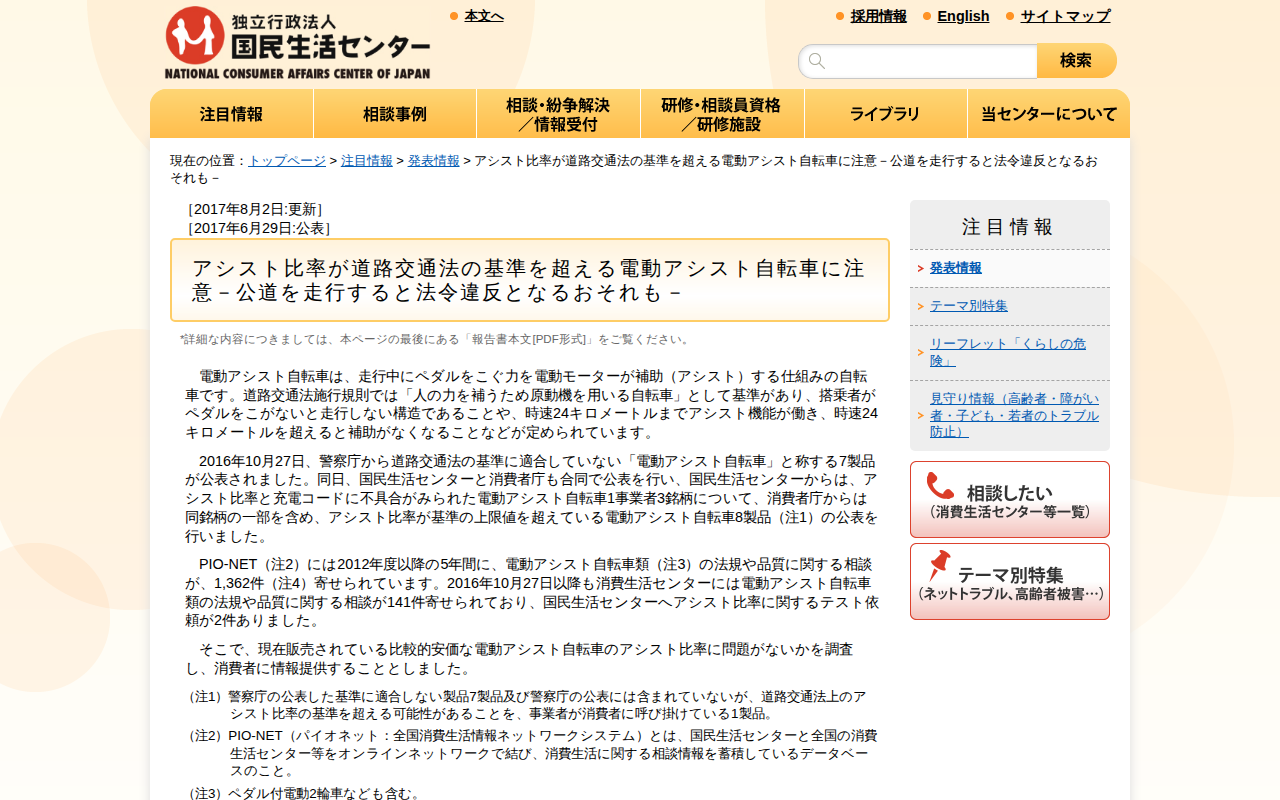Click the サイトマップ link

[1063, 16]
